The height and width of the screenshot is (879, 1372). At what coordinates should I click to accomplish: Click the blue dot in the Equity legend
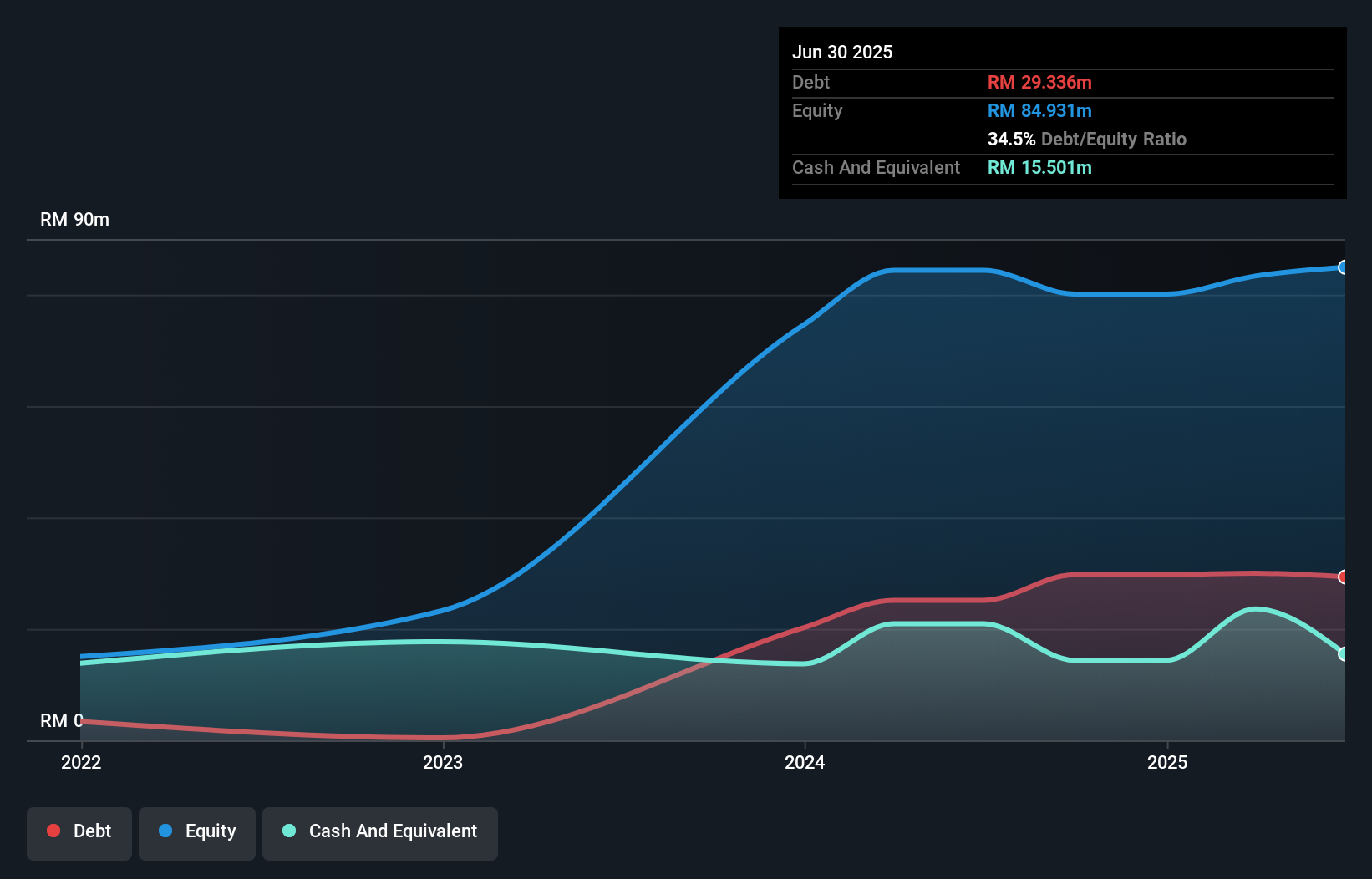pos(164,831)
